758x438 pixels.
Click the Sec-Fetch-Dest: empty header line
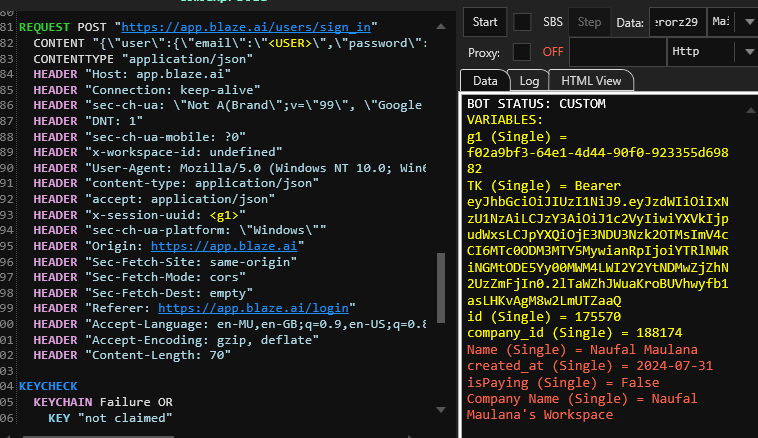coord(143,293)
